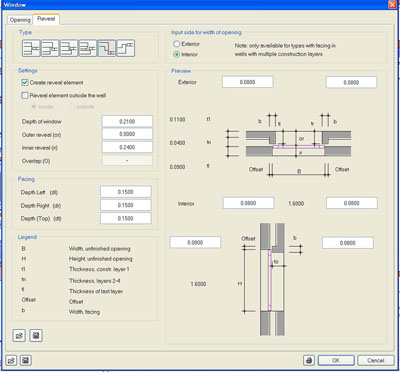The image size is (400, 372).
Task: Select the sixth reveal type icon
Action: [126, 48]
